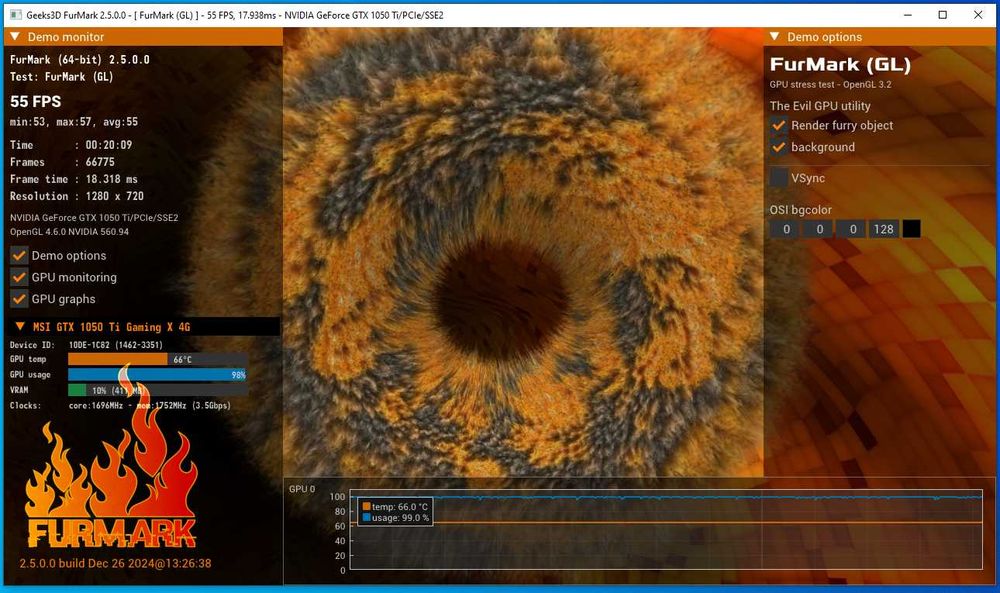This screenshot has height=593, width=1000.
Task: Click the GPU temp 66°C bar
Action: point(158,360)
